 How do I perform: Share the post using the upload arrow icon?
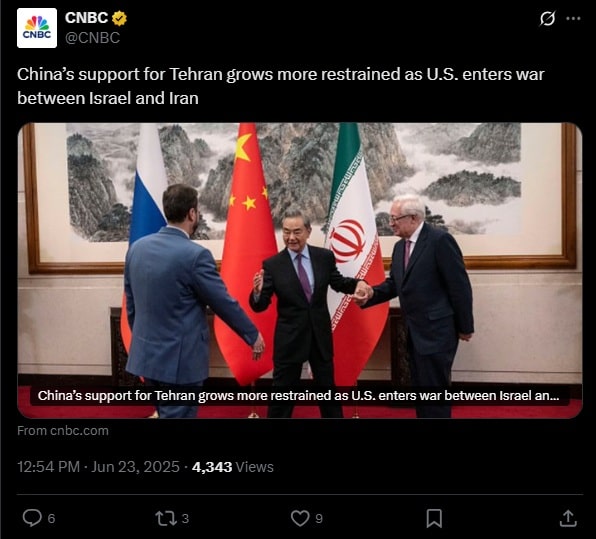coord(568,518)
